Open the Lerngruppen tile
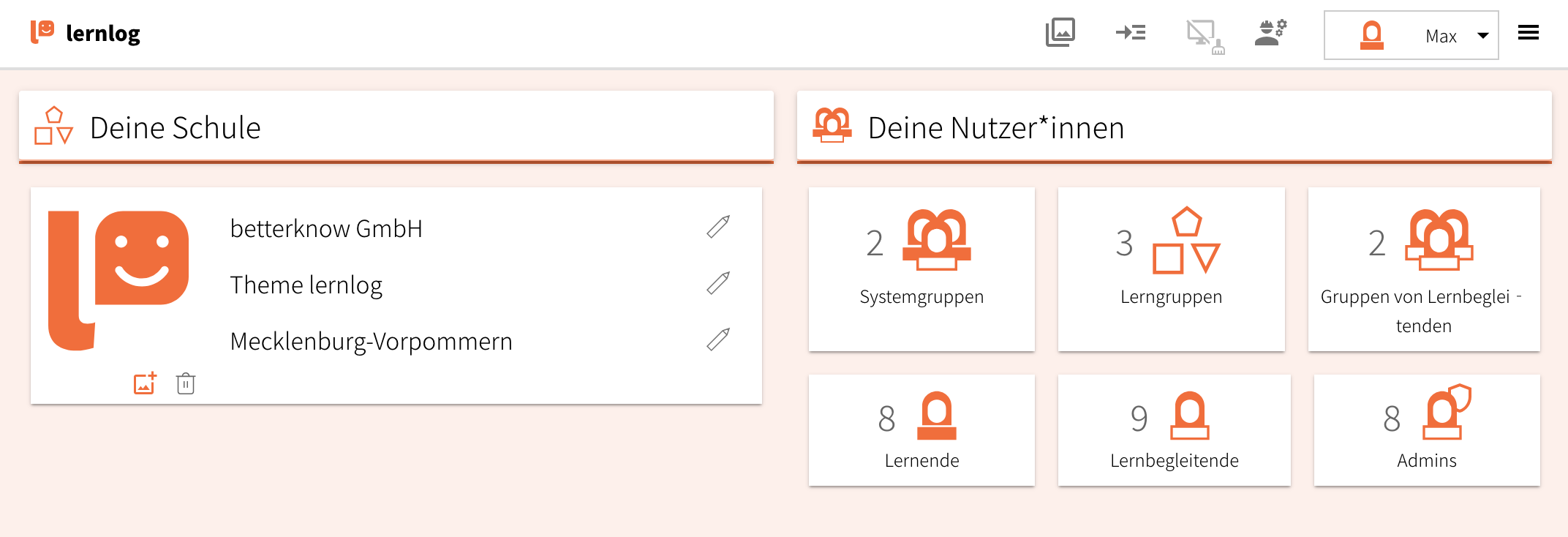The height and width of the screenshot is (537, 1568). coord(1171,268)
